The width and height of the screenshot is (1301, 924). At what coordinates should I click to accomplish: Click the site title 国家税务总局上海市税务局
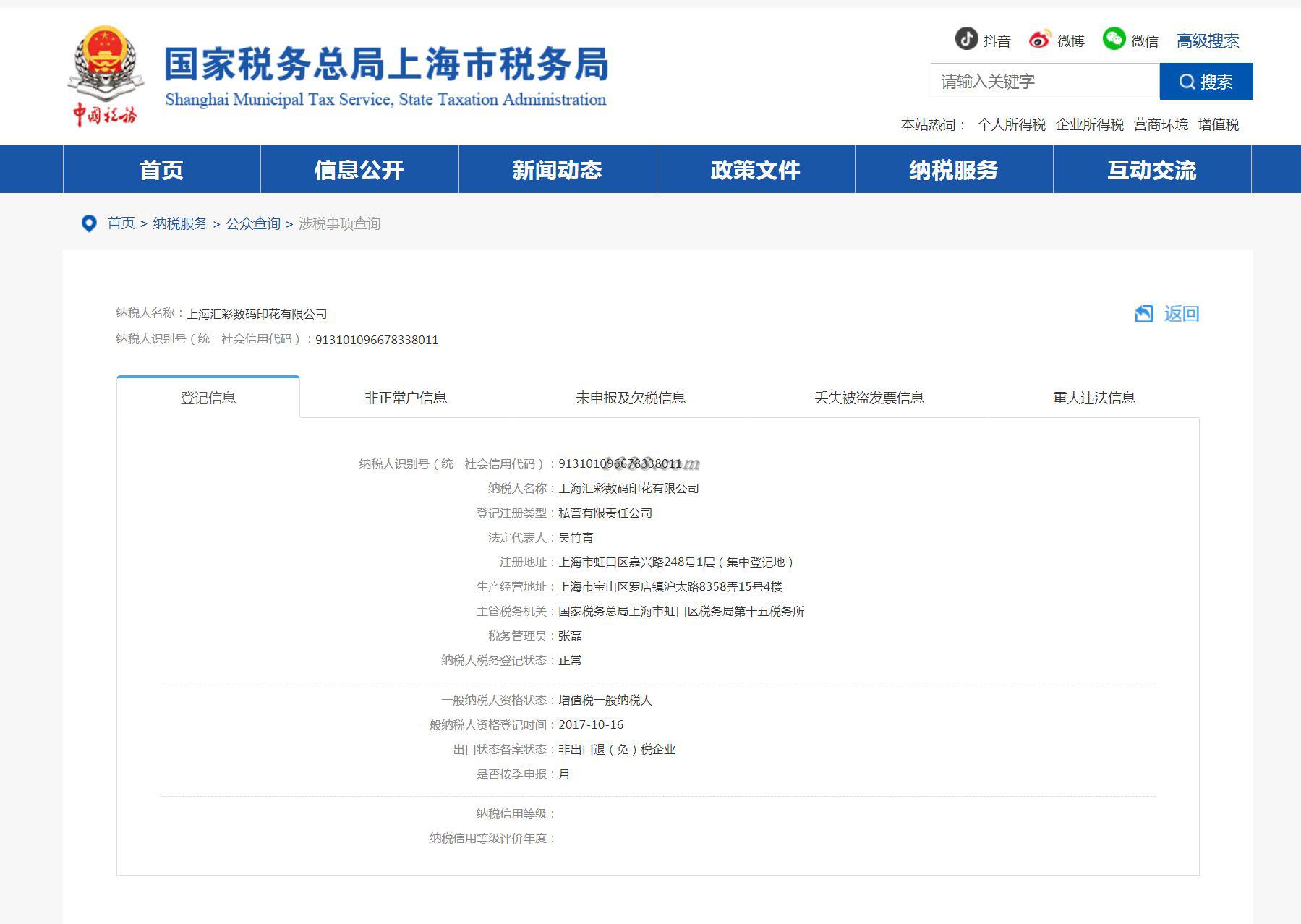387,64
